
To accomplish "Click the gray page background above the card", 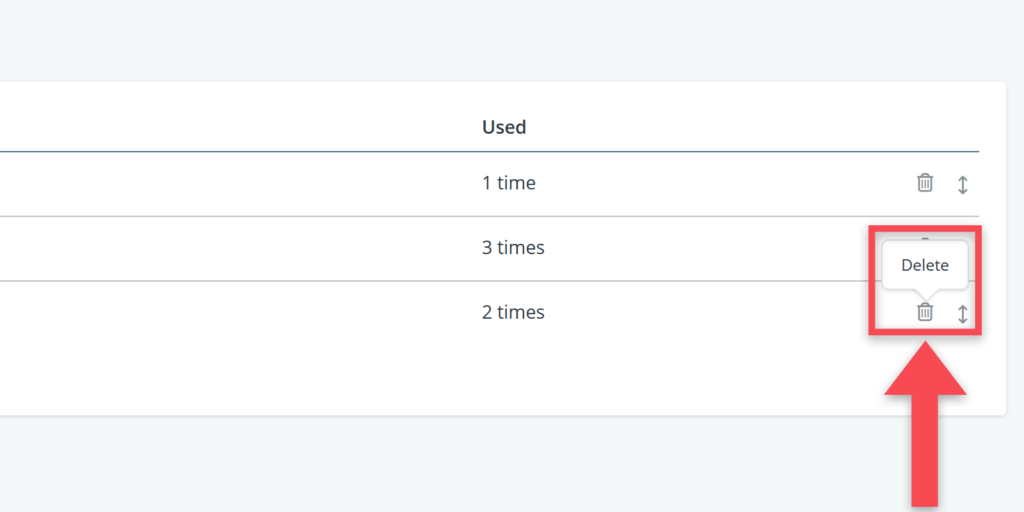I will coord(500,40).
